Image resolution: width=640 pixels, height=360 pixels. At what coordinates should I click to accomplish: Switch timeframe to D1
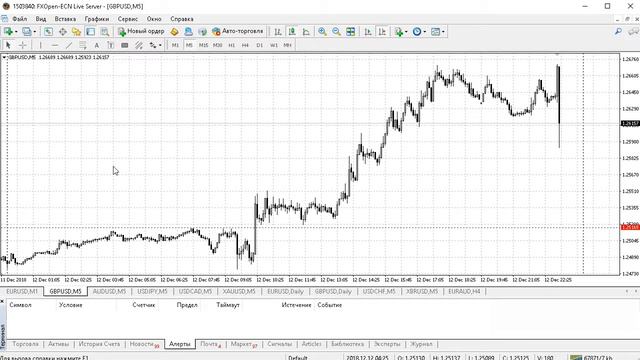tap(260, 45)
